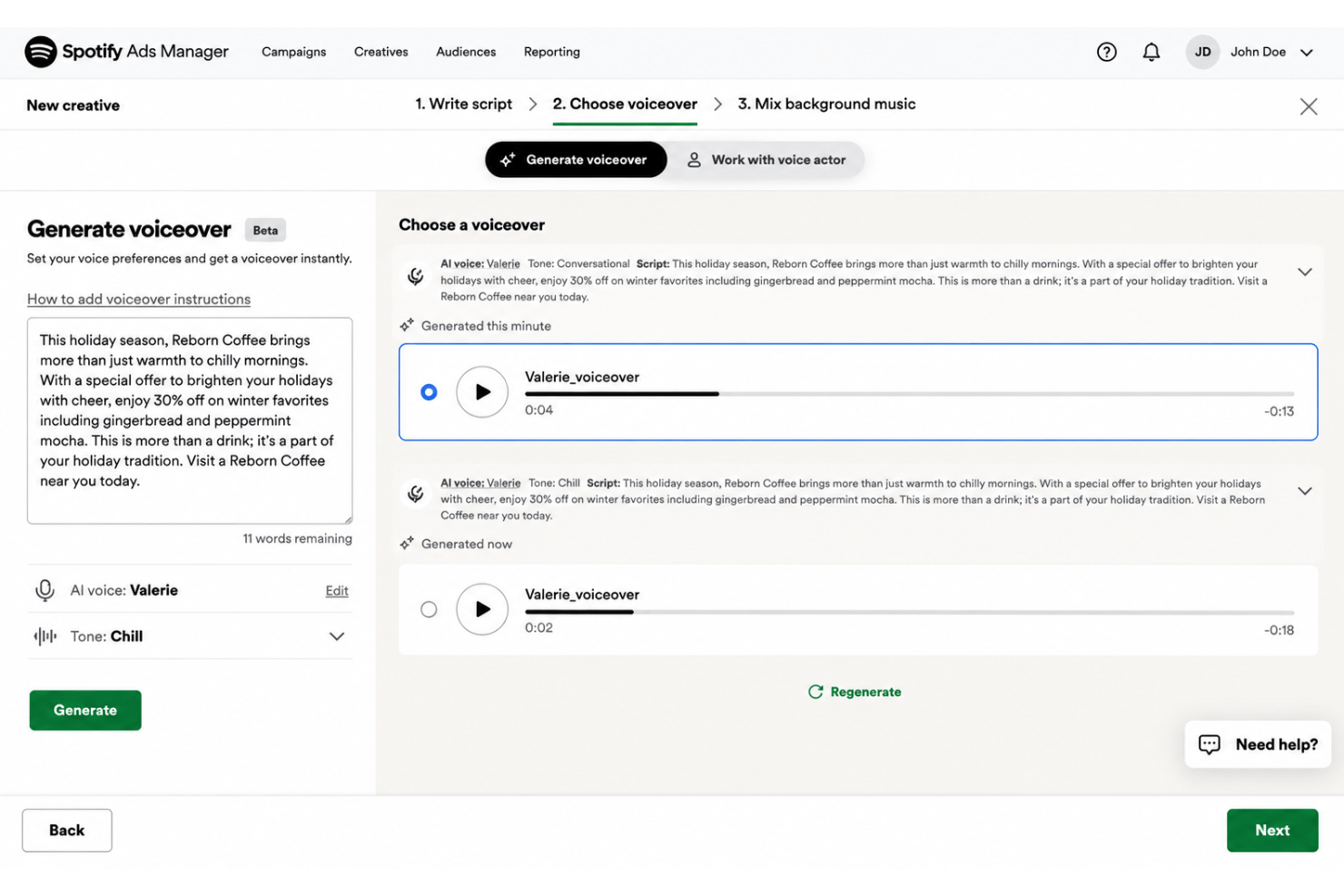This screenshot has height=896, width=1344.
Task: Click Edit next to AI voice Valerie
Action: point(337,591)
